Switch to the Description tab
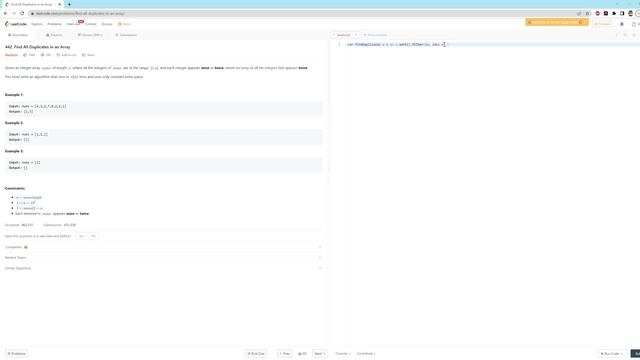This screenshot has width=640, height=360. (x=18, y=35)
